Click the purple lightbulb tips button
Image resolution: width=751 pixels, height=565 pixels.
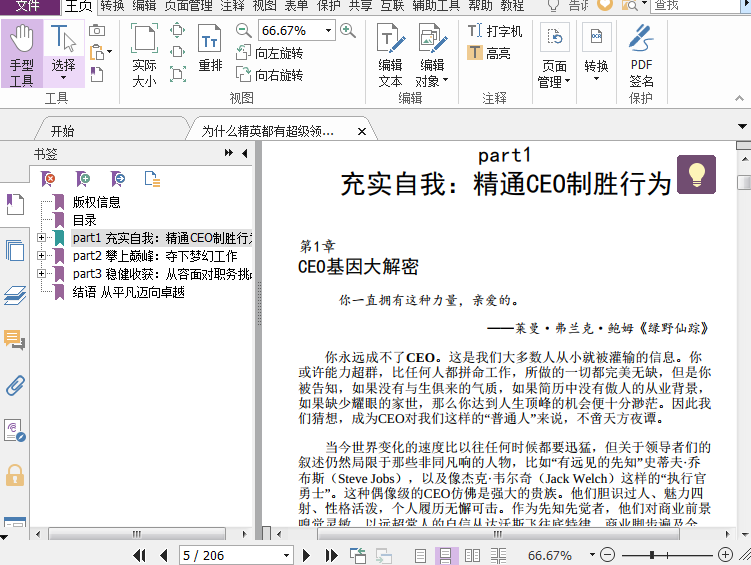tap(696, 174)
